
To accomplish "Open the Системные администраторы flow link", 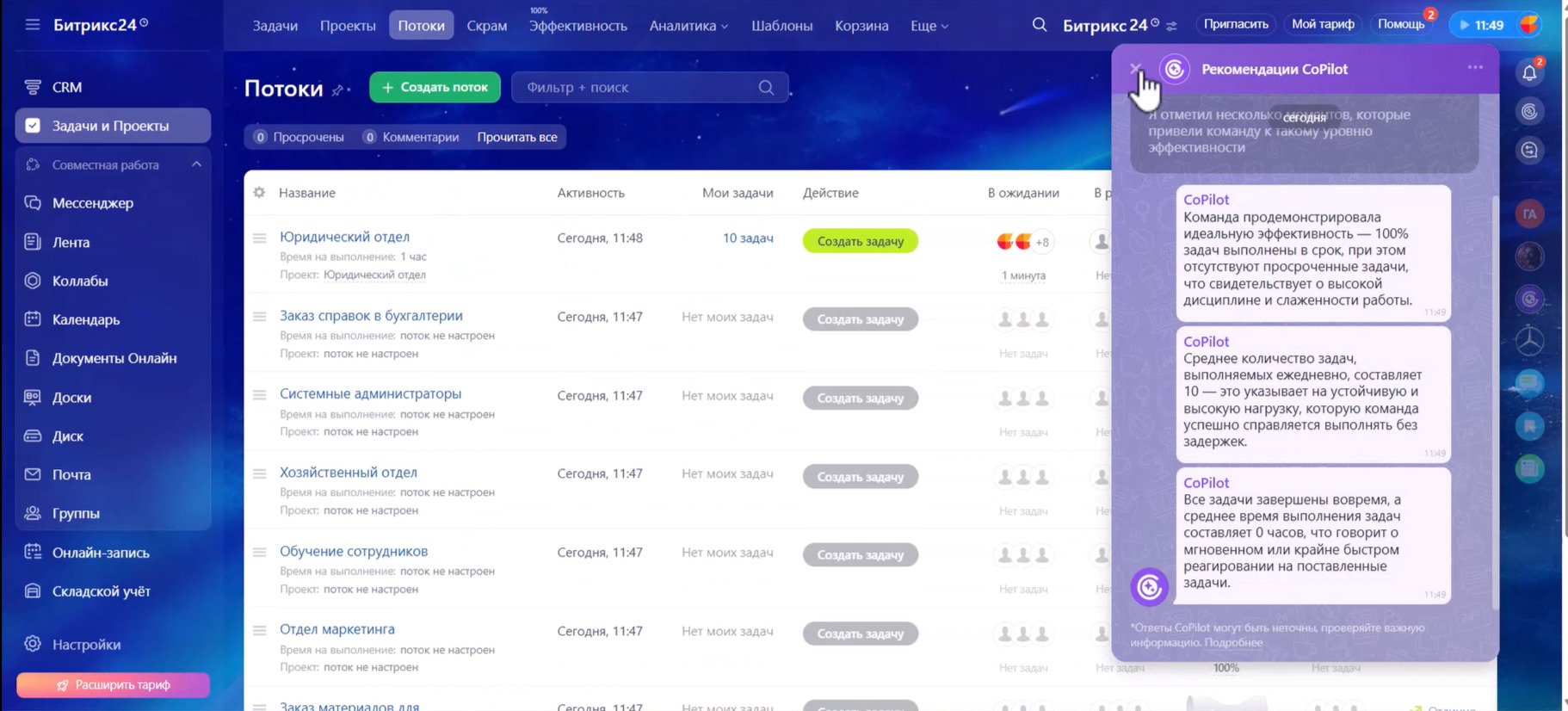I will [370, 393].
